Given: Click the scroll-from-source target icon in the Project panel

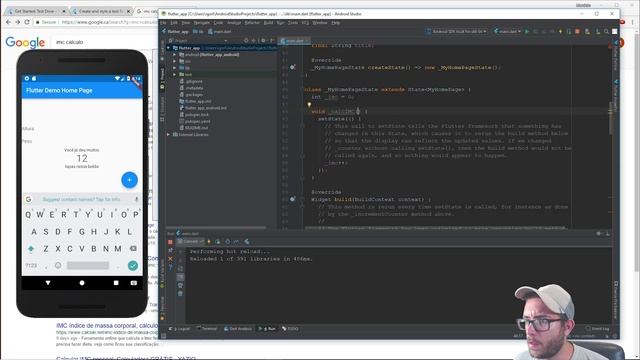Looking at the screenshot, I should point(246,40).
